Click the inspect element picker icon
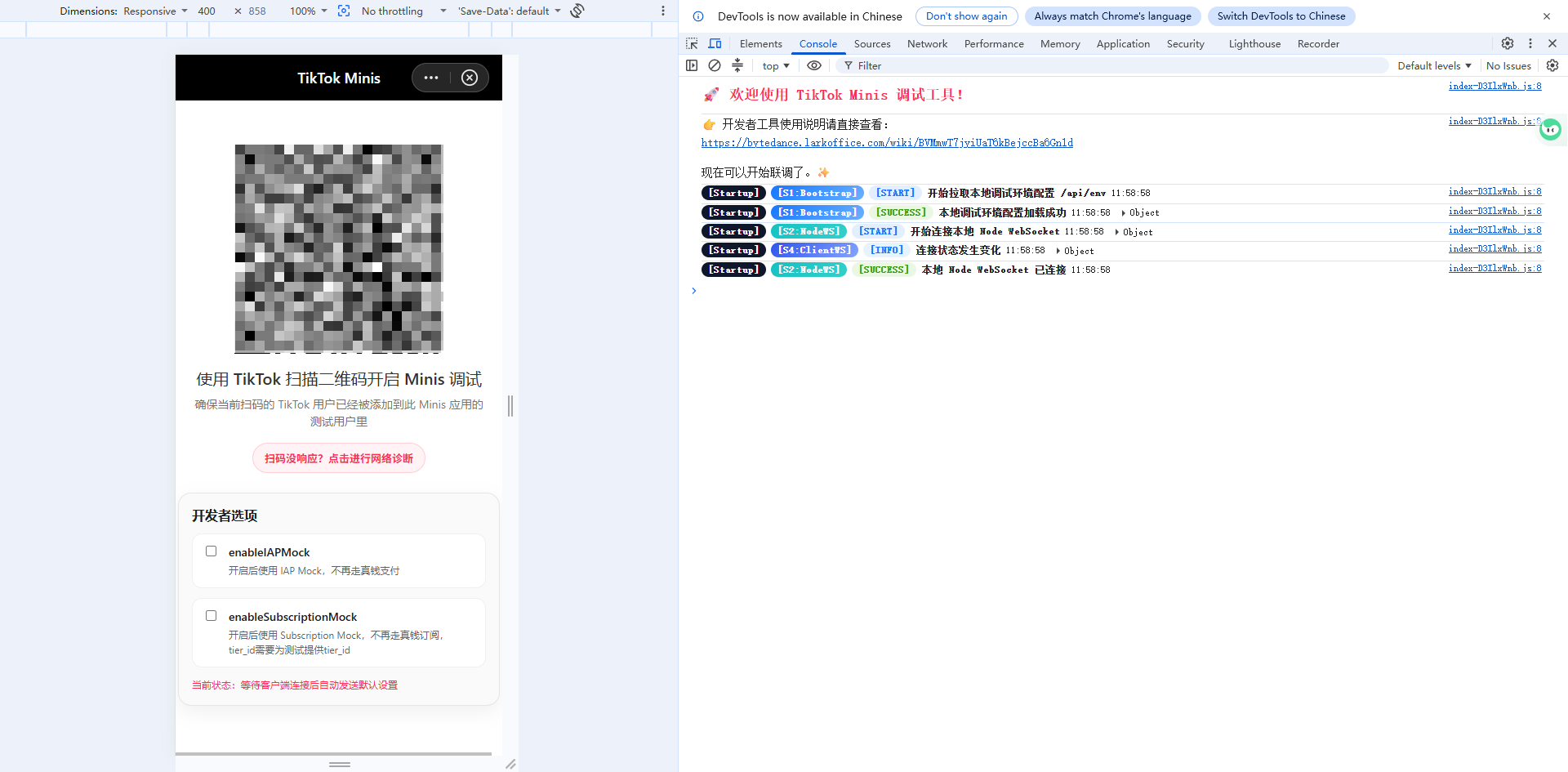1568x772 pixels. 693,43
